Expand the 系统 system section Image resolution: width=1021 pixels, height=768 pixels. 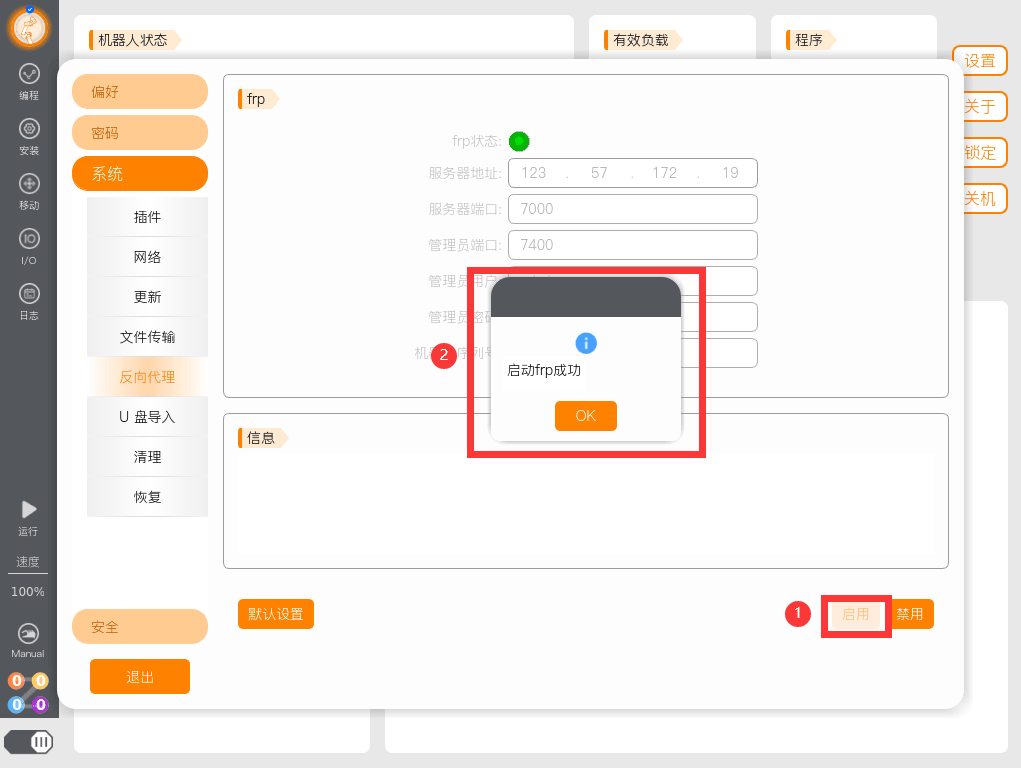(x=140, y=173)
